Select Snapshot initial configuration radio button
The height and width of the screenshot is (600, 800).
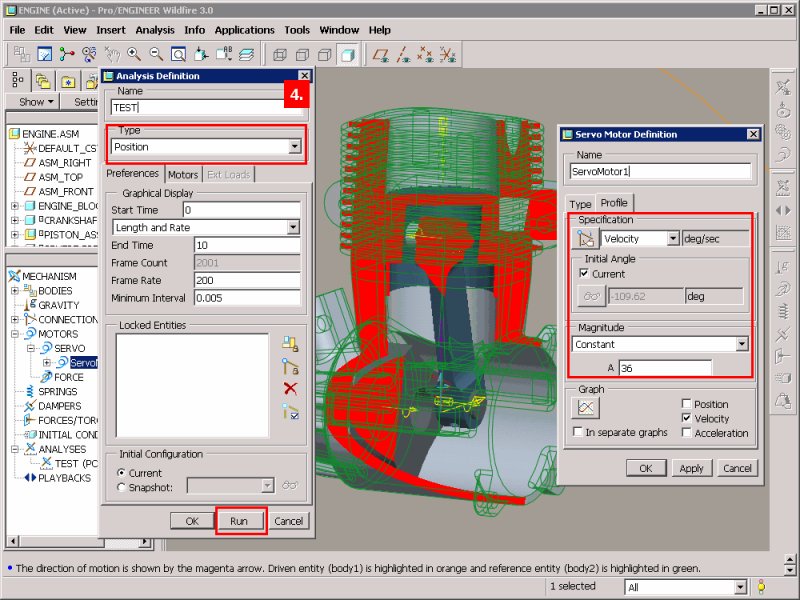[x=121, y=487]
